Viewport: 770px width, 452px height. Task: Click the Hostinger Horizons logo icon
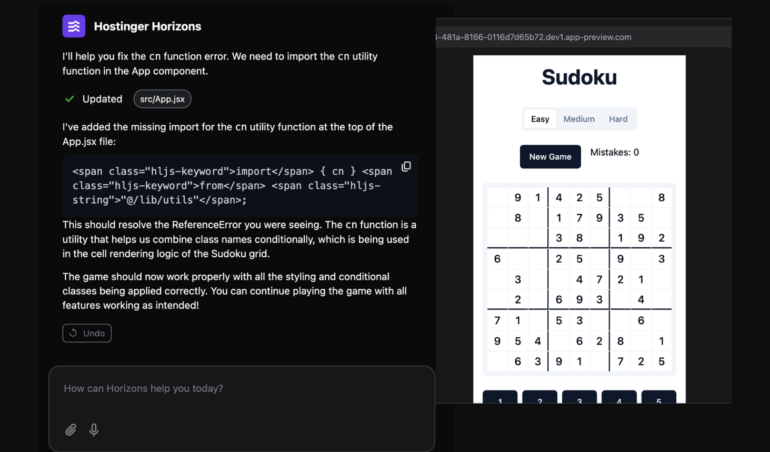pyautogui.click(x=74, y=26)
